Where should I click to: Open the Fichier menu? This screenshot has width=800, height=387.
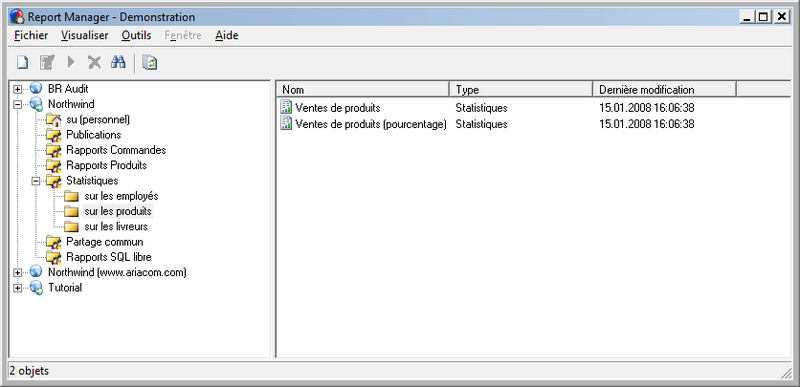click(x=31, y=36)
